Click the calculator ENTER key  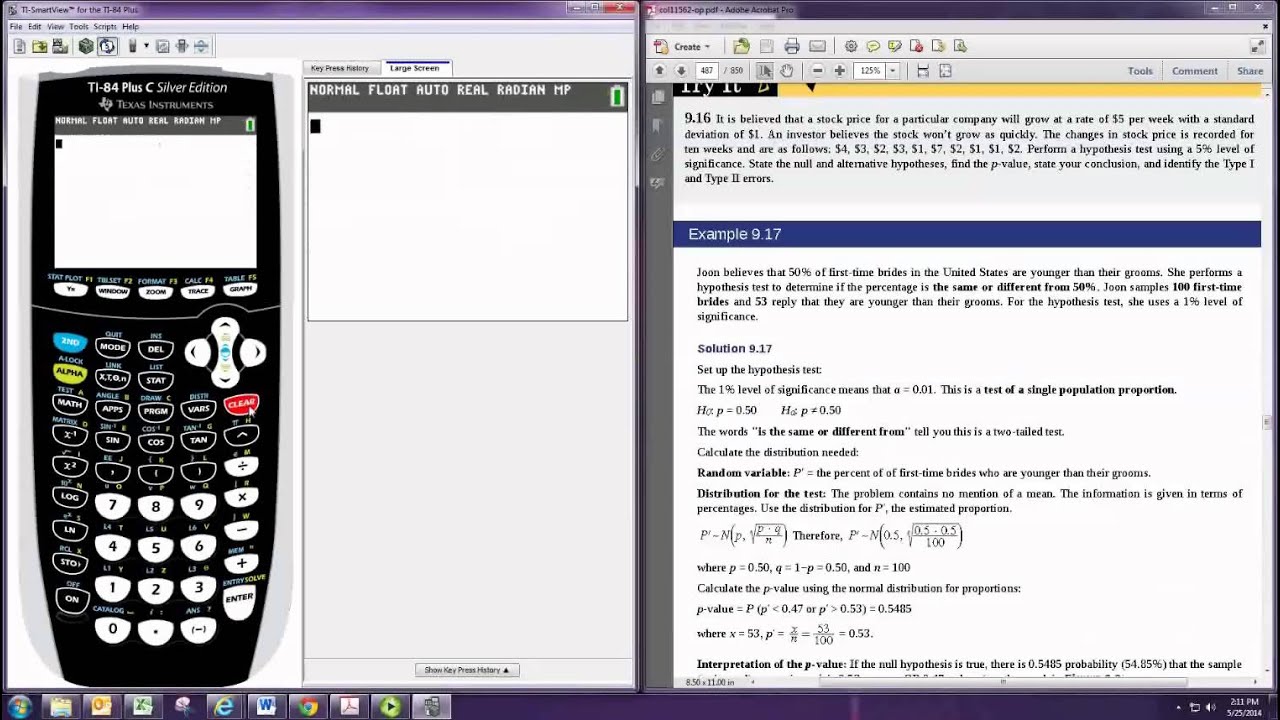pyautogui.click(x=240, y=597)
